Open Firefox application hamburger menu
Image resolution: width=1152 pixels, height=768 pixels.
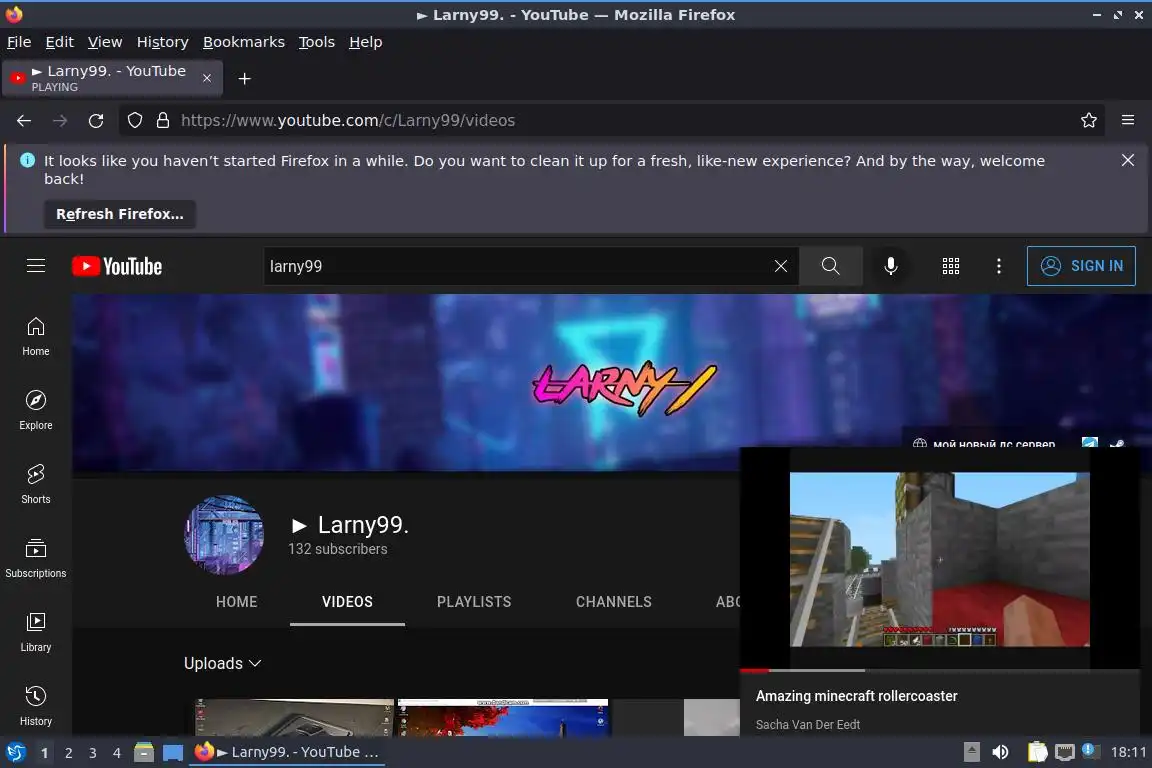(x=1128, y=120)
